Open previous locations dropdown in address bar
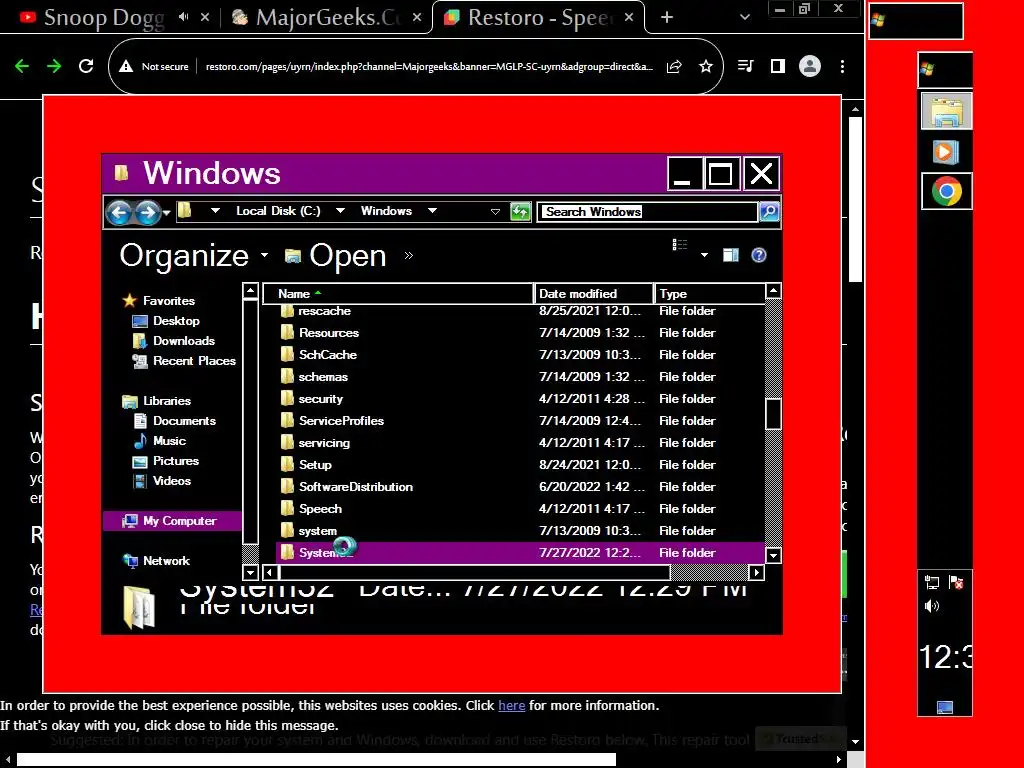 pyautogui.click(x=495, y=212)
